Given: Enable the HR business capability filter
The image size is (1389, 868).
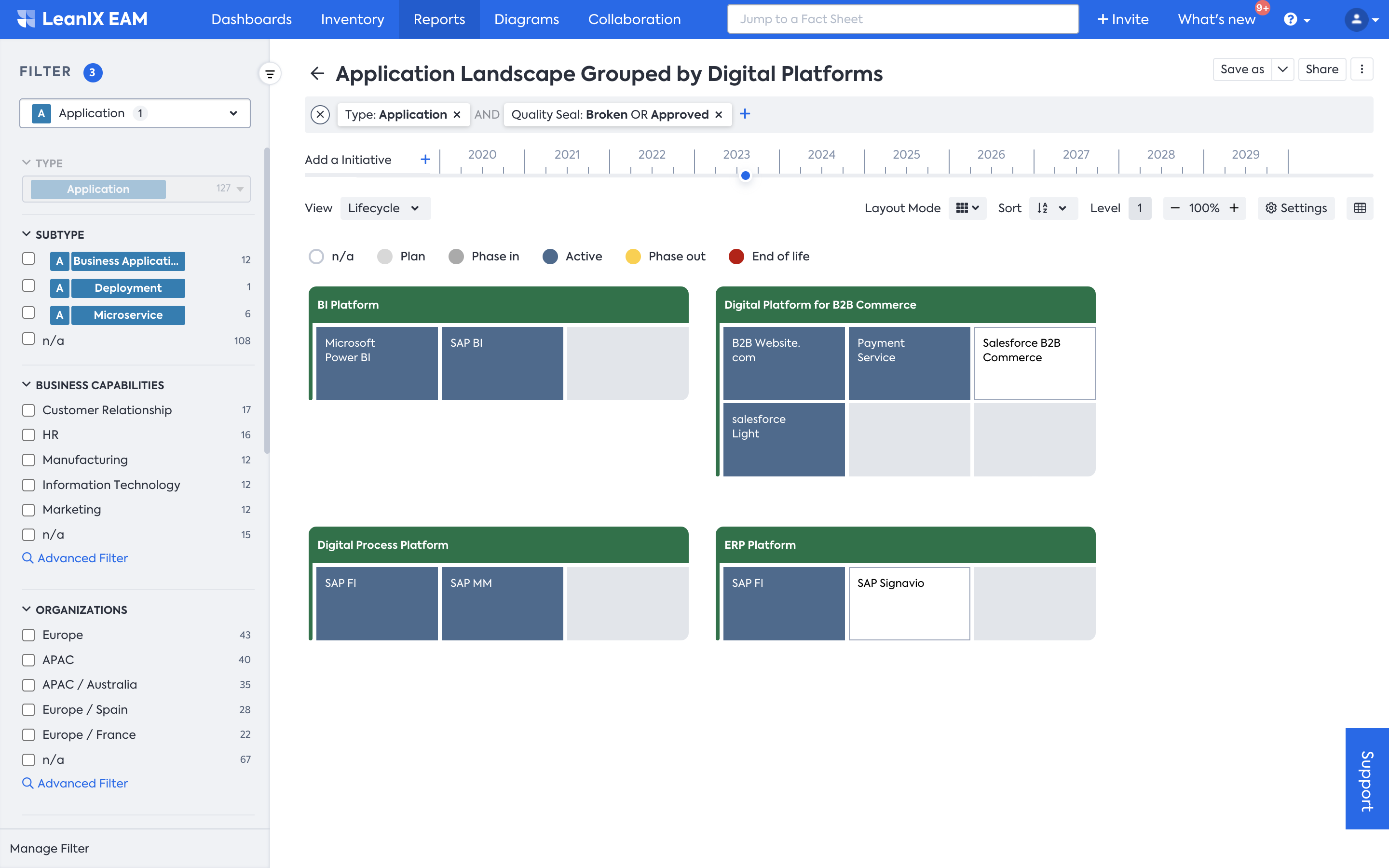Looking at the screenshot, I should 28,435.
